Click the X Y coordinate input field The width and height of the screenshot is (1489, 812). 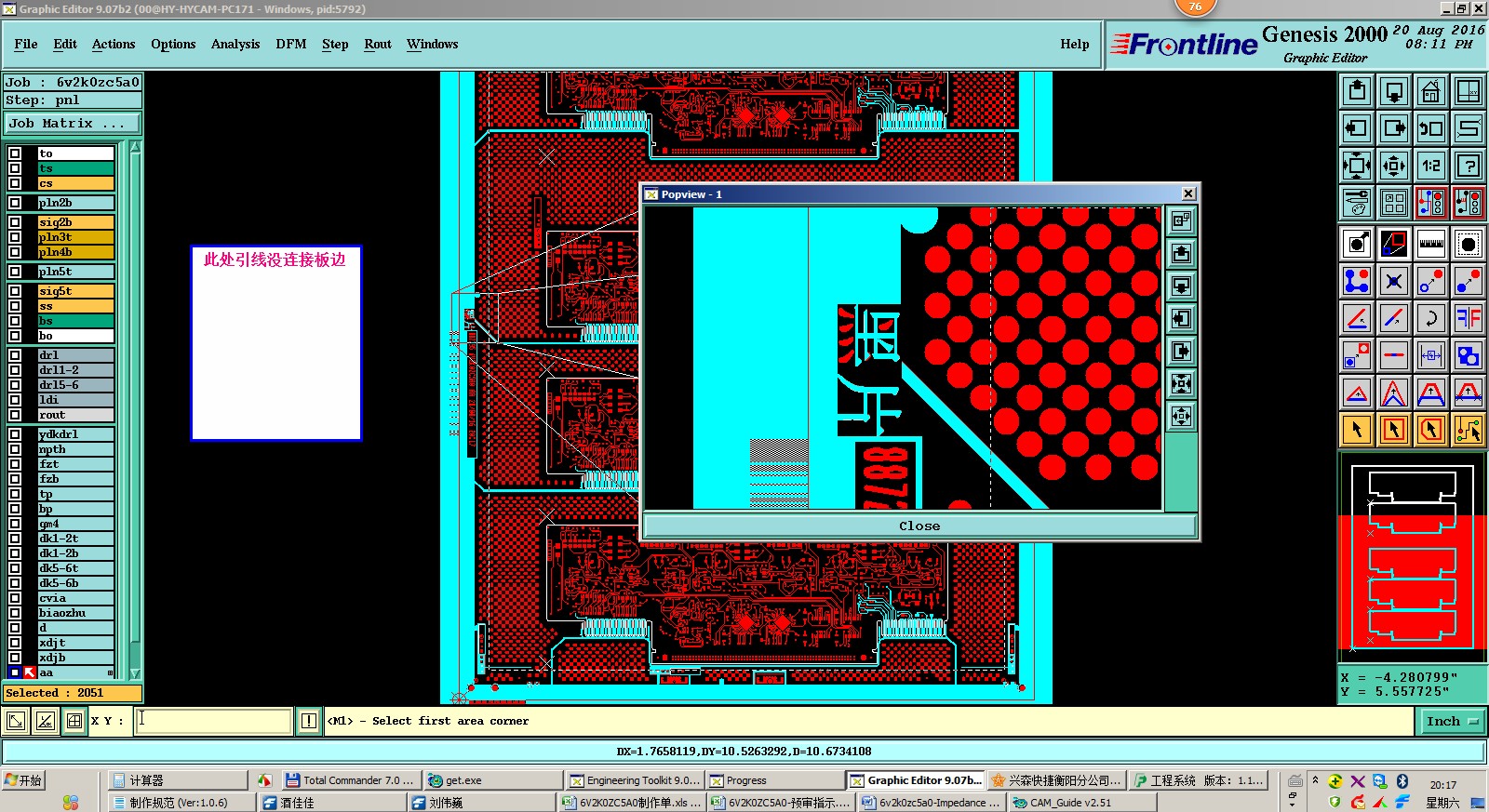point(214,721)
